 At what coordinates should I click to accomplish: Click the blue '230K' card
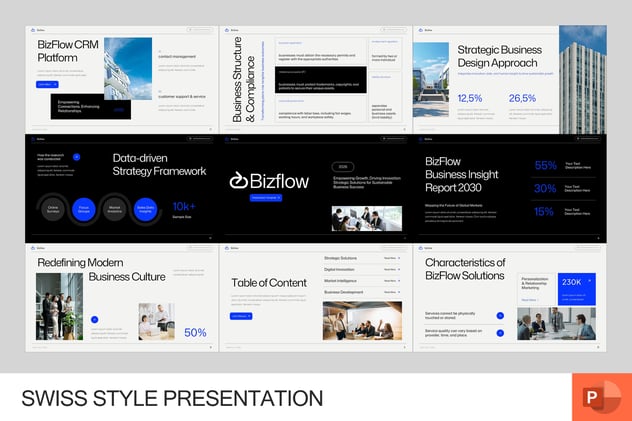[x=577, y=289]
